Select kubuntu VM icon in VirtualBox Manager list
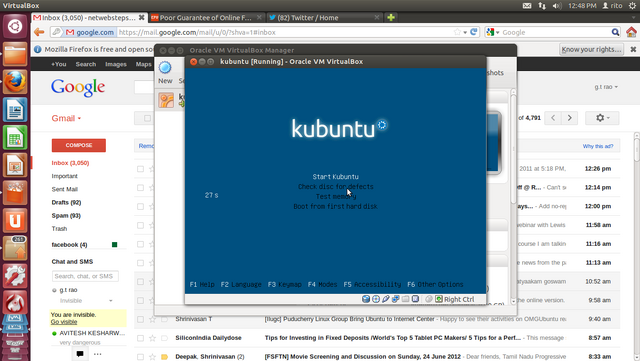640x361 pixels. coord(166,100)
